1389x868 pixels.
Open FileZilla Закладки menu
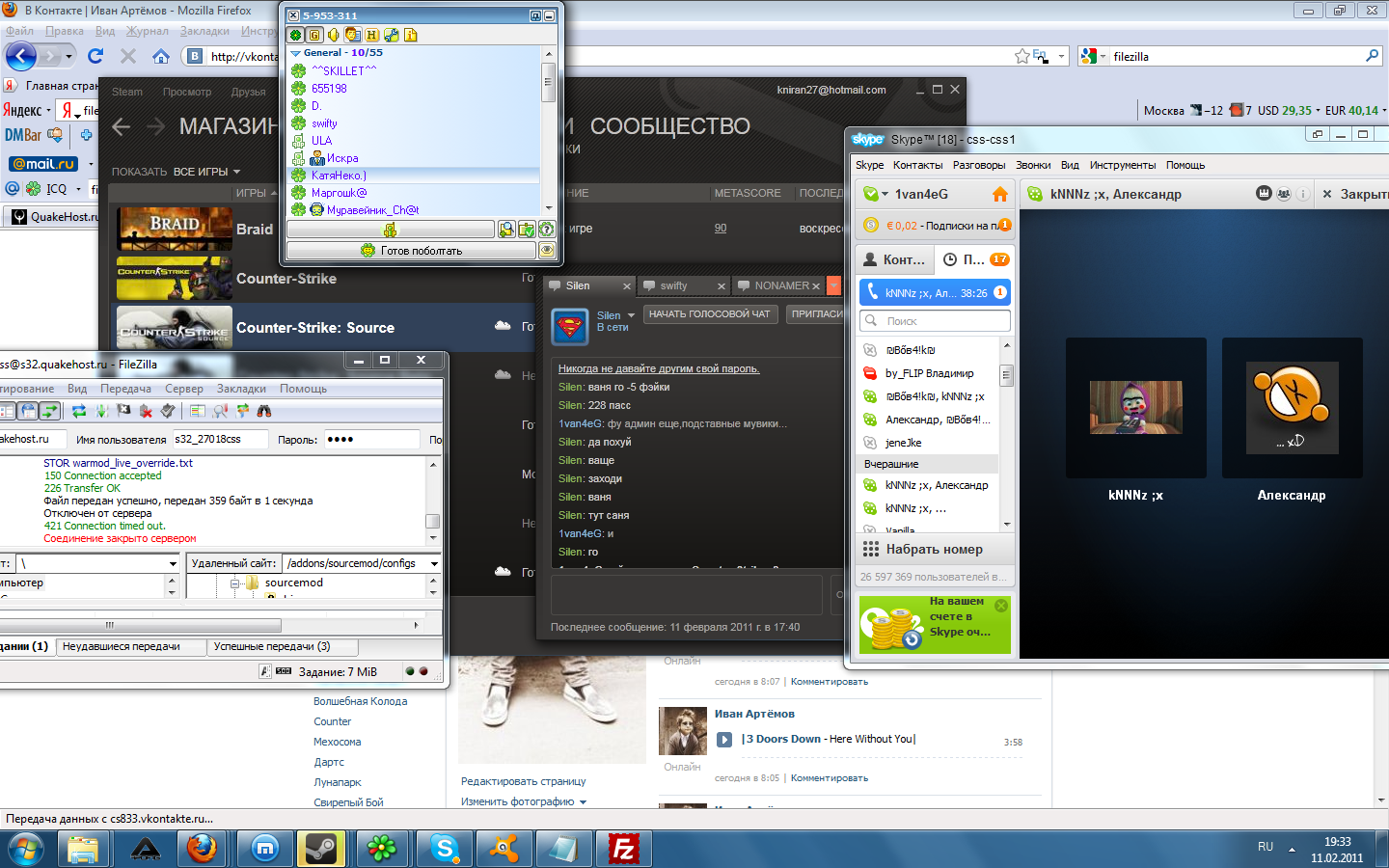(x=241, y=389)
